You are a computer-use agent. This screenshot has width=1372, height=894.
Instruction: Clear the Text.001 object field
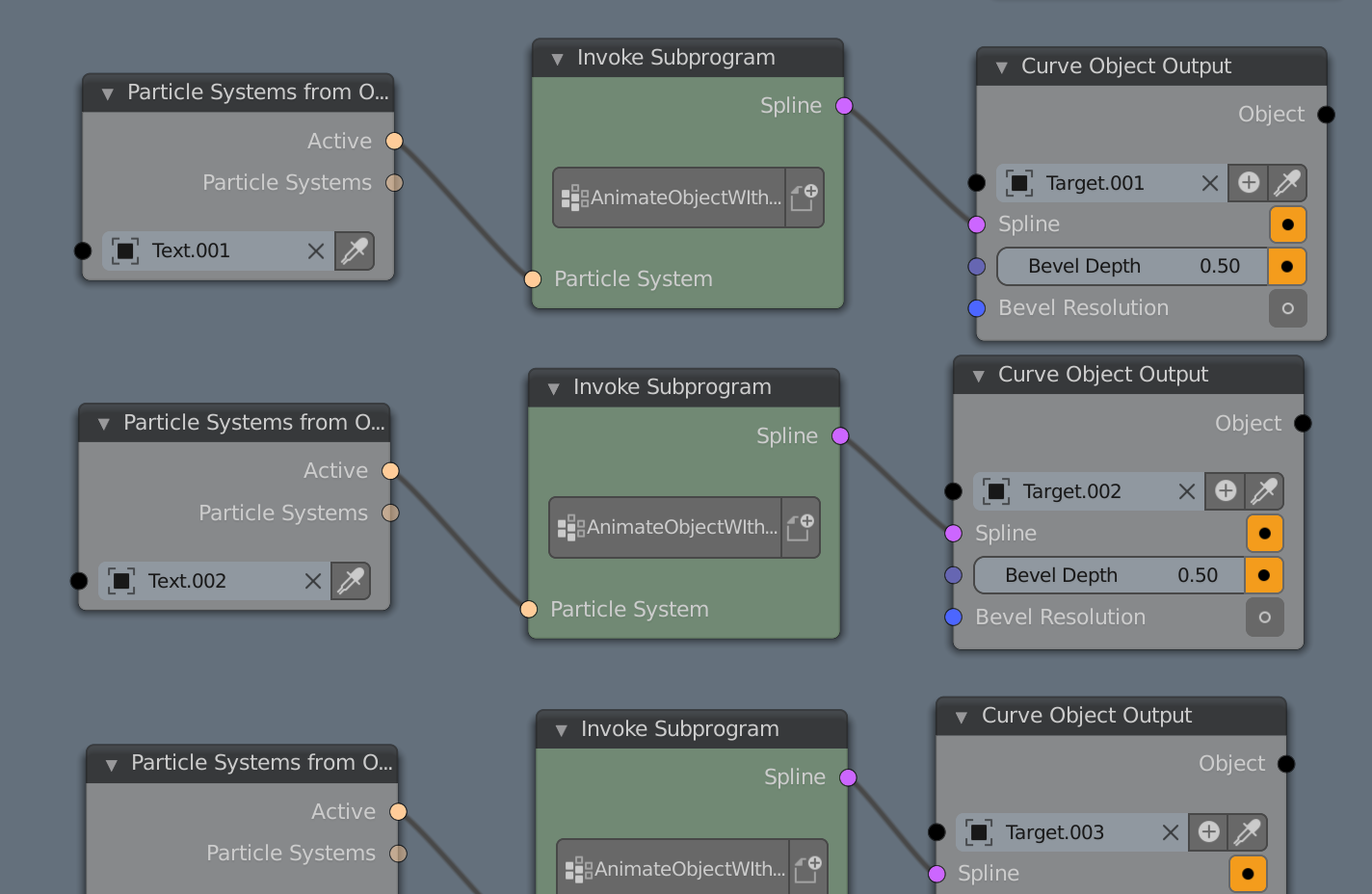[x=315, y=250]
